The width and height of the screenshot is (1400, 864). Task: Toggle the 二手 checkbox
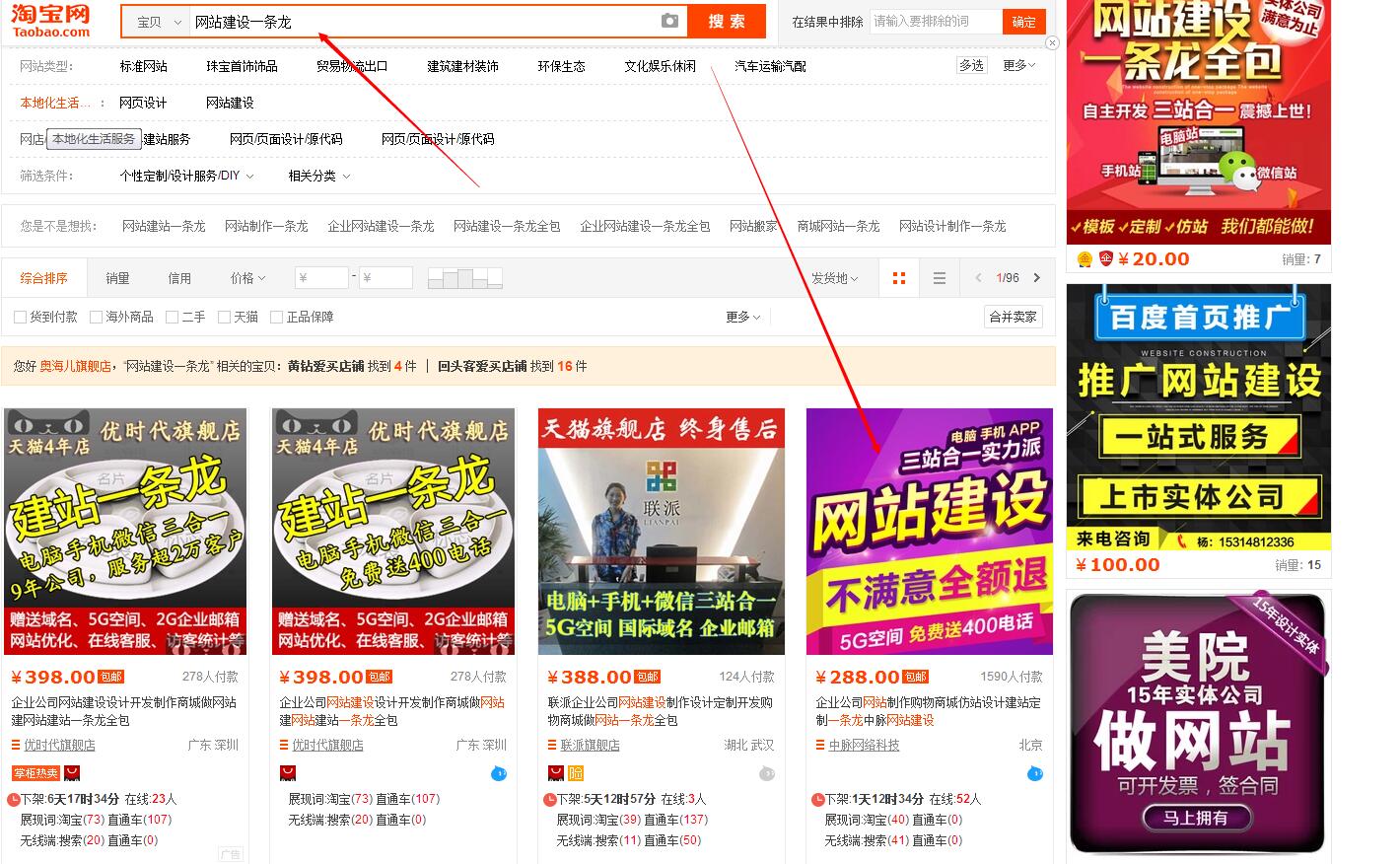[172, 317]
